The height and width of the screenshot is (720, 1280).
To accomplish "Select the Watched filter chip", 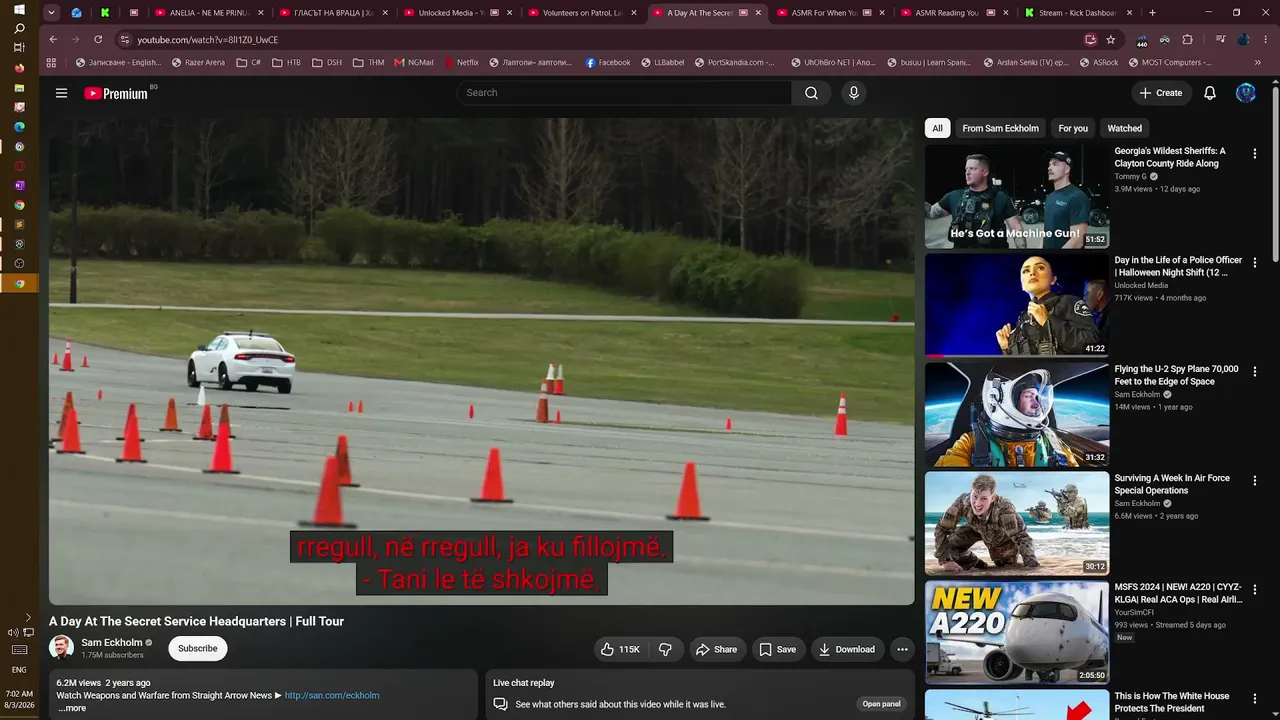I will [x=1124, y=128].
